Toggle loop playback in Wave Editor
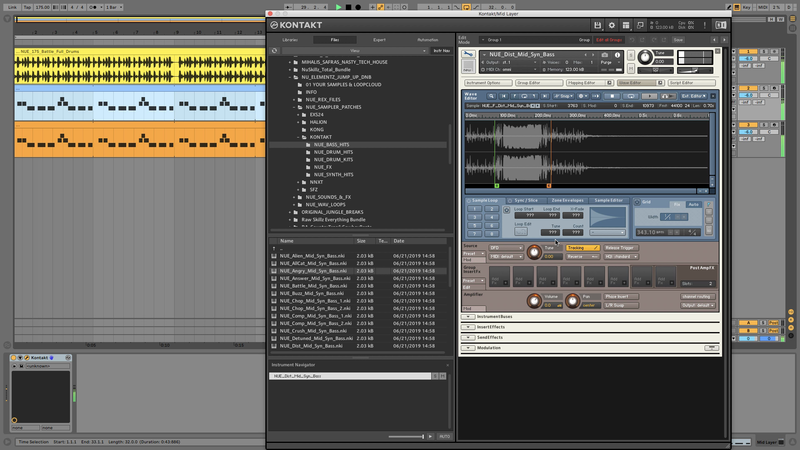The height and width of the screenshot is (450, 800). click(x=631, y=96)
